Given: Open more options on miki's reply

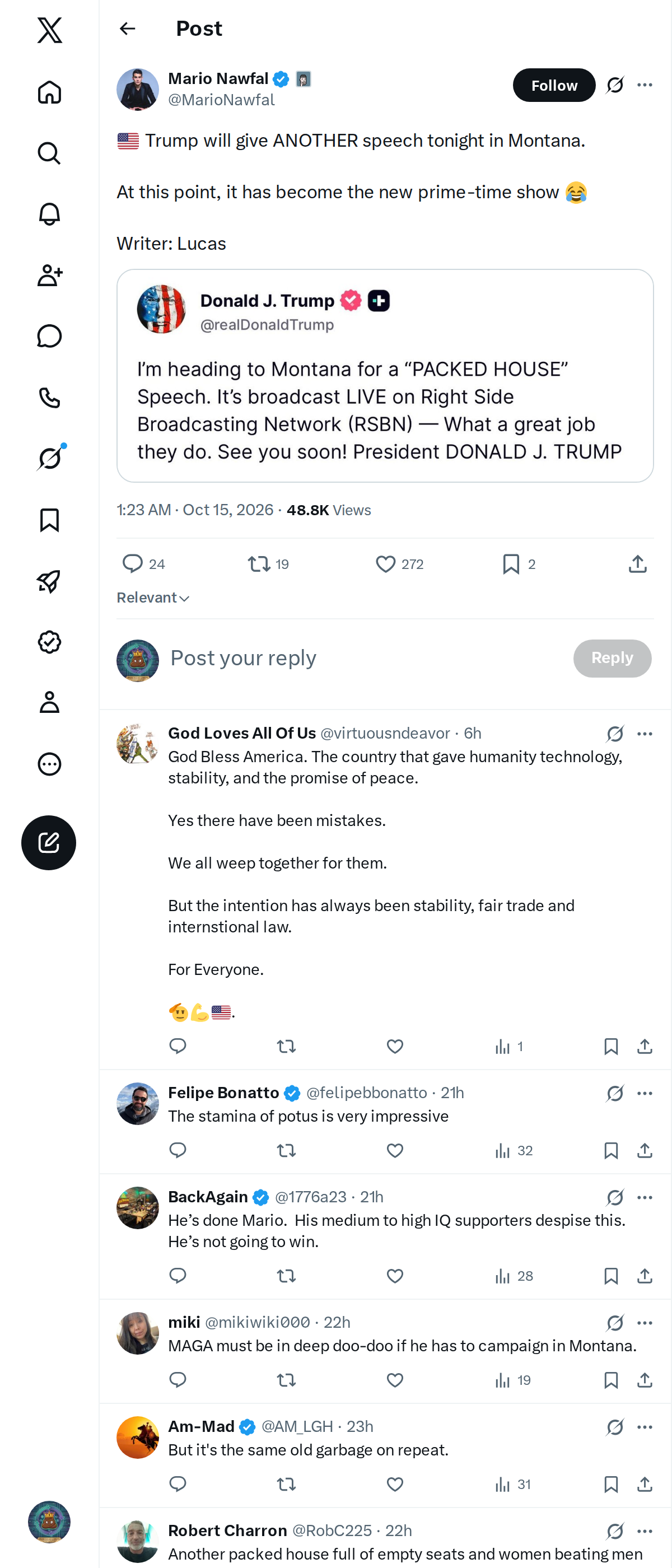Looking at the screenshot, I should tap(645, 1323).
